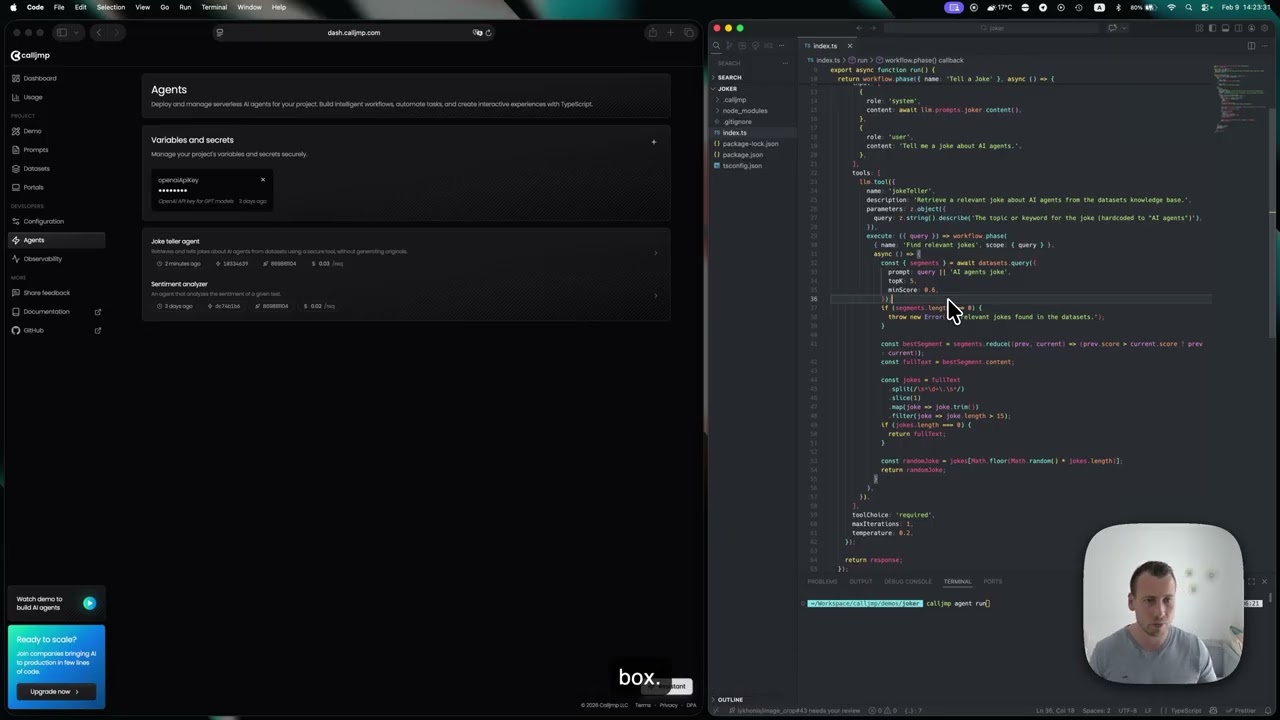Viewport: 1280px width, 720px height.
Task: Reload the dash.calljmp.com page
Action: tap(488, 32)
